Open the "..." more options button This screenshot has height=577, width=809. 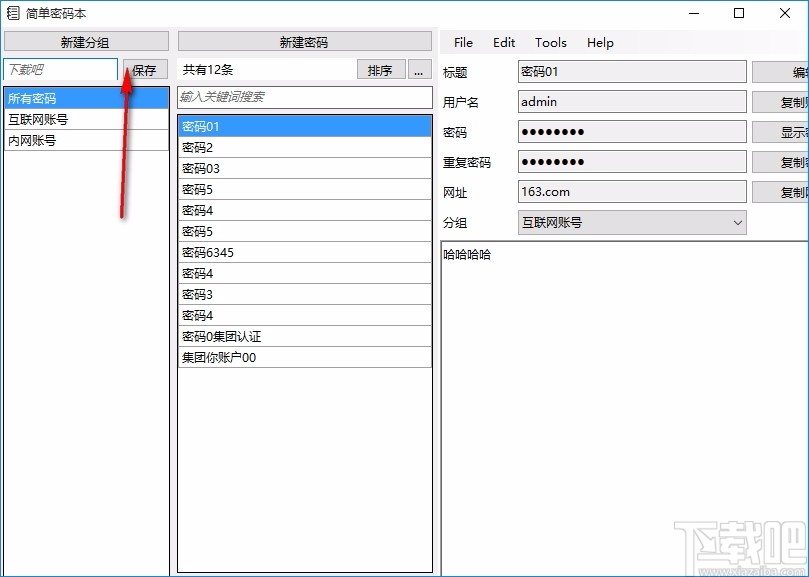[419, 69]
